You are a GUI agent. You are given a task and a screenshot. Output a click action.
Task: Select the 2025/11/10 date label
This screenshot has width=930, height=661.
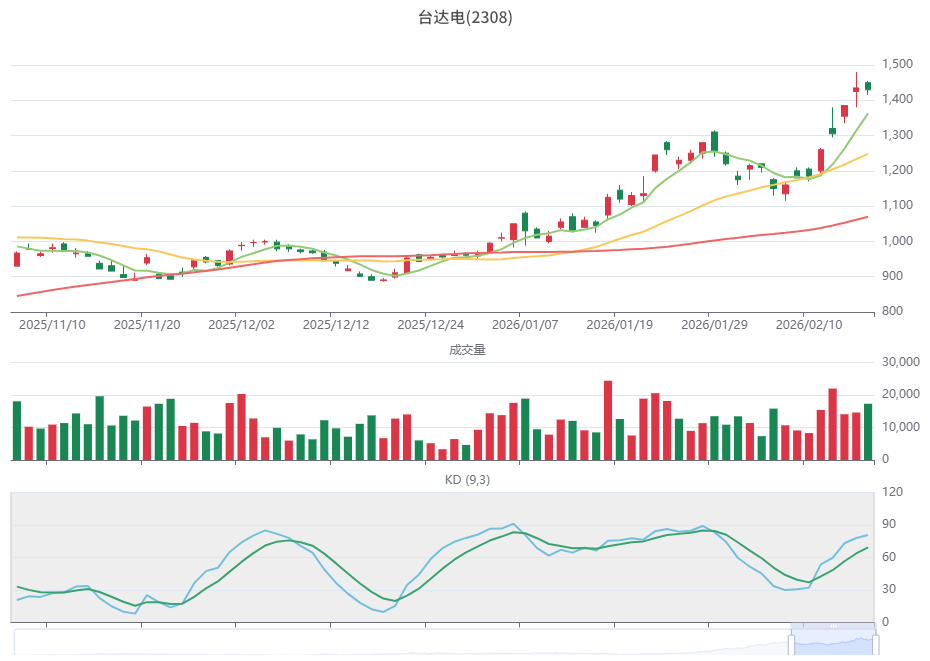[52, 325]
